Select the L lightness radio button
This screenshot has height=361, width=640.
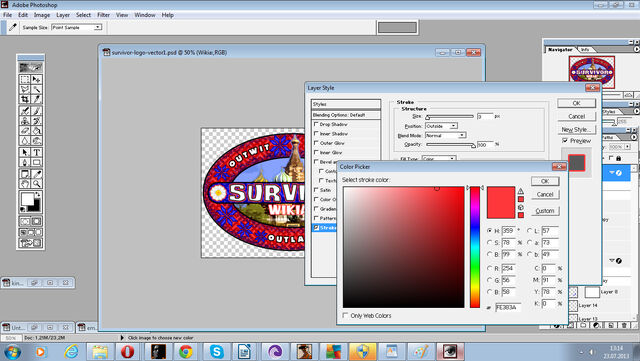click(x=529, y=230)
